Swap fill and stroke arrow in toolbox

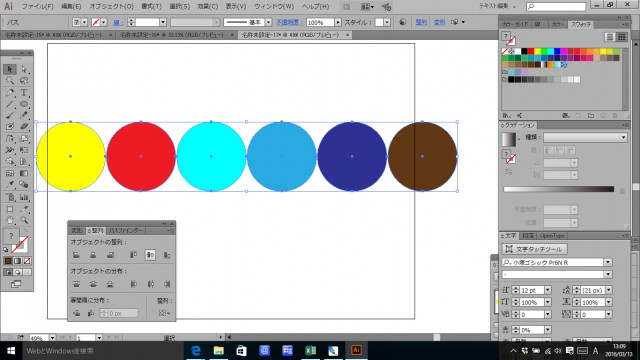coord(25,232)
